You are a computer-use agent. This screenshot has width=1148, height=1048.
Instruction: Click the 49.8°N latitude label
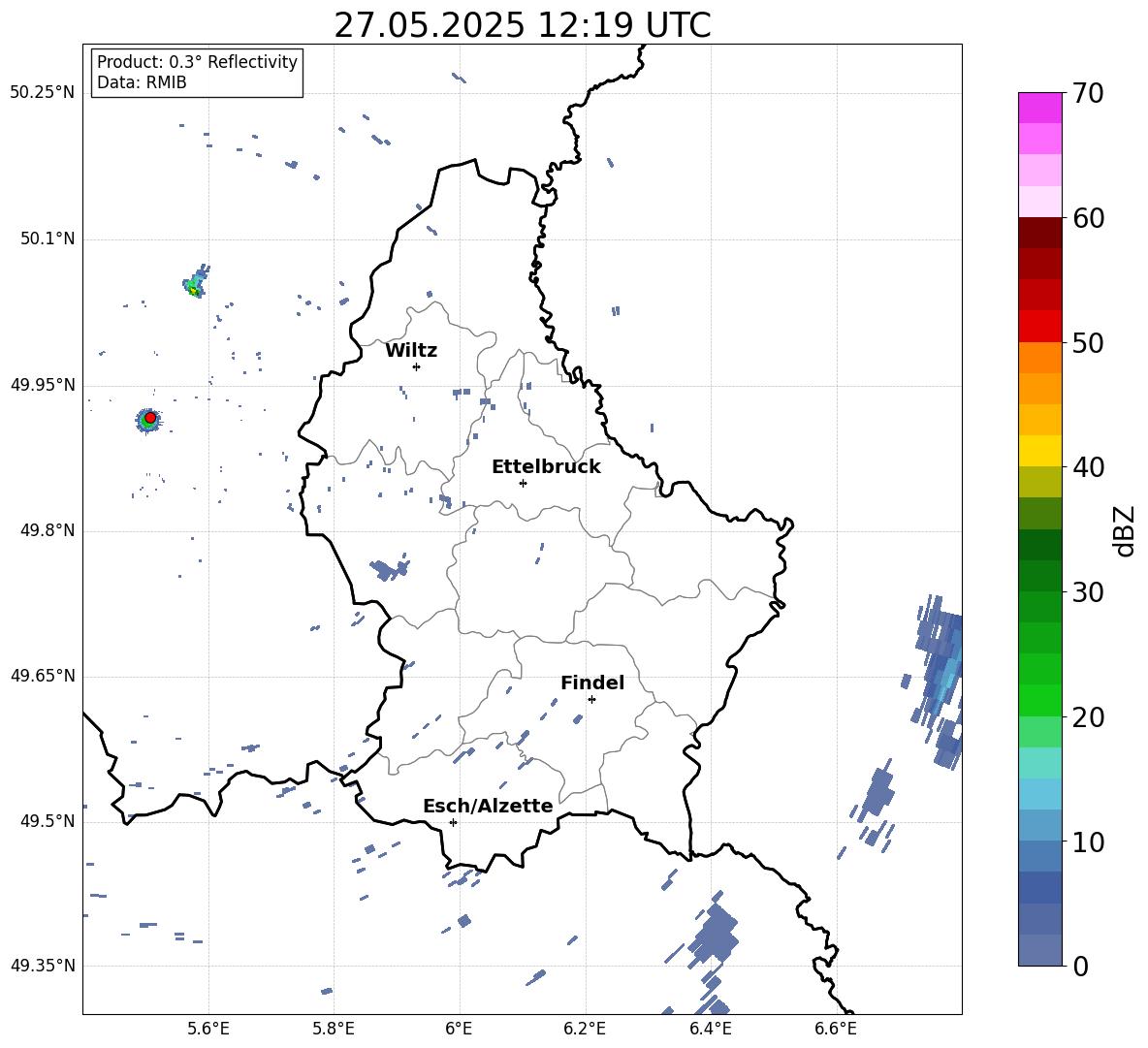48,530
